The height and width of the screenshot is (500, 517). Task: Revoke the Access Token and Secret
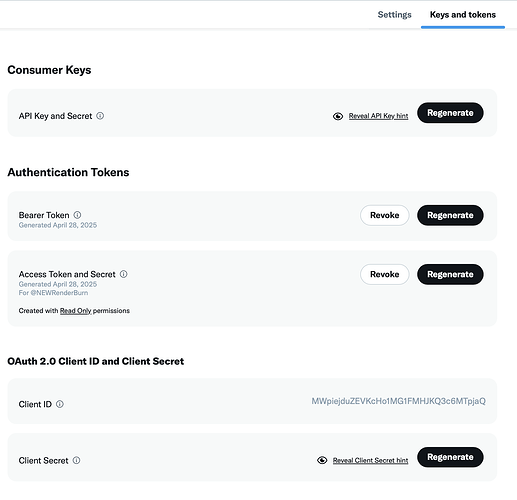pos(385,274)
